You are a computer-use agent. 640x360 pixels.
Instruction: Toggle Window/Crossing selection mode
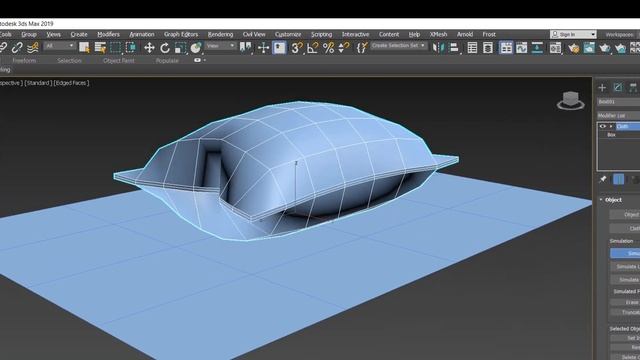(x=131, y=48)
